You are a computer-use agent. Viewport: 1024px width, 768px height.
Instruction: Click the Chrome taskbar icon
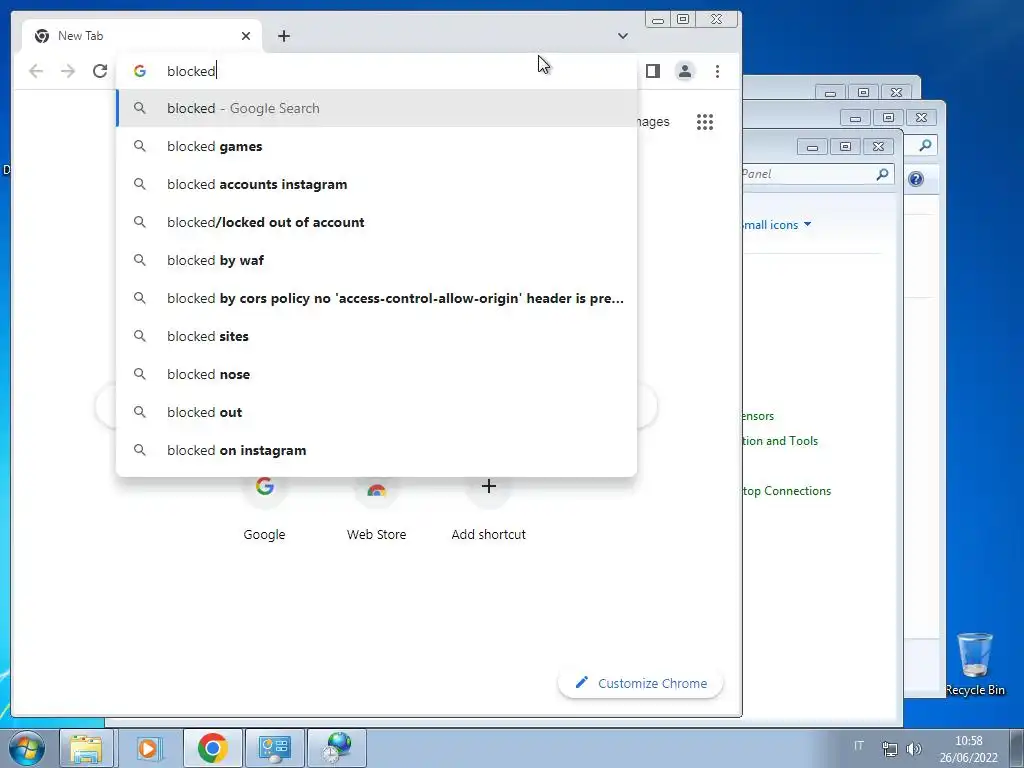point(212,748)
